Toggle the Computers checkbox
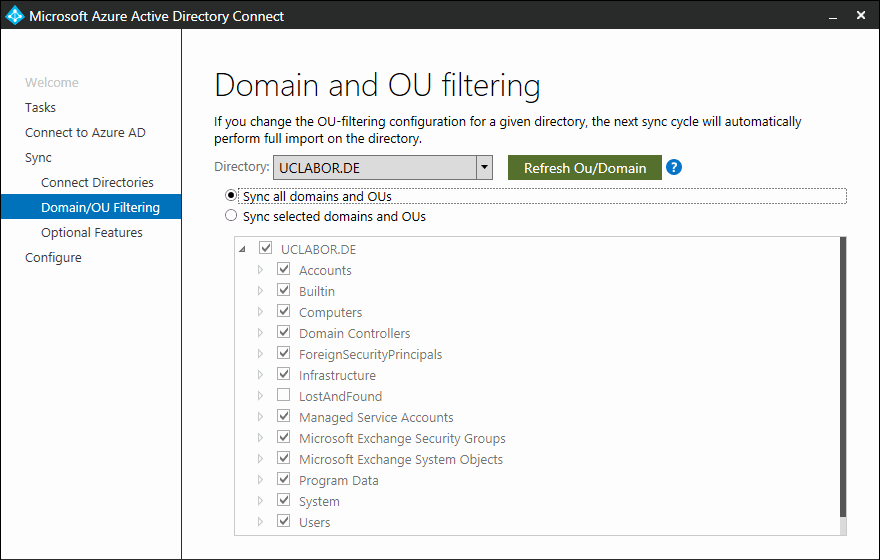Viewport: 880px width, 560px height. (x=283, y=311)
